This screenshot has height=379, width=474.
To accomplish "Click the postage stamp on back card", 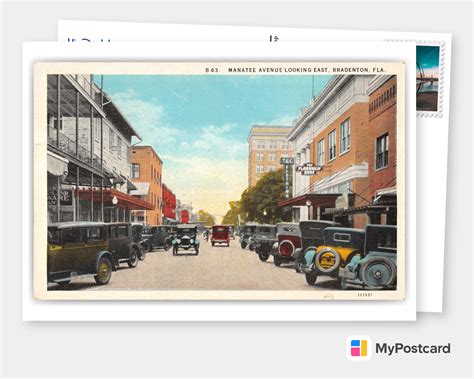I will (430, 79).
